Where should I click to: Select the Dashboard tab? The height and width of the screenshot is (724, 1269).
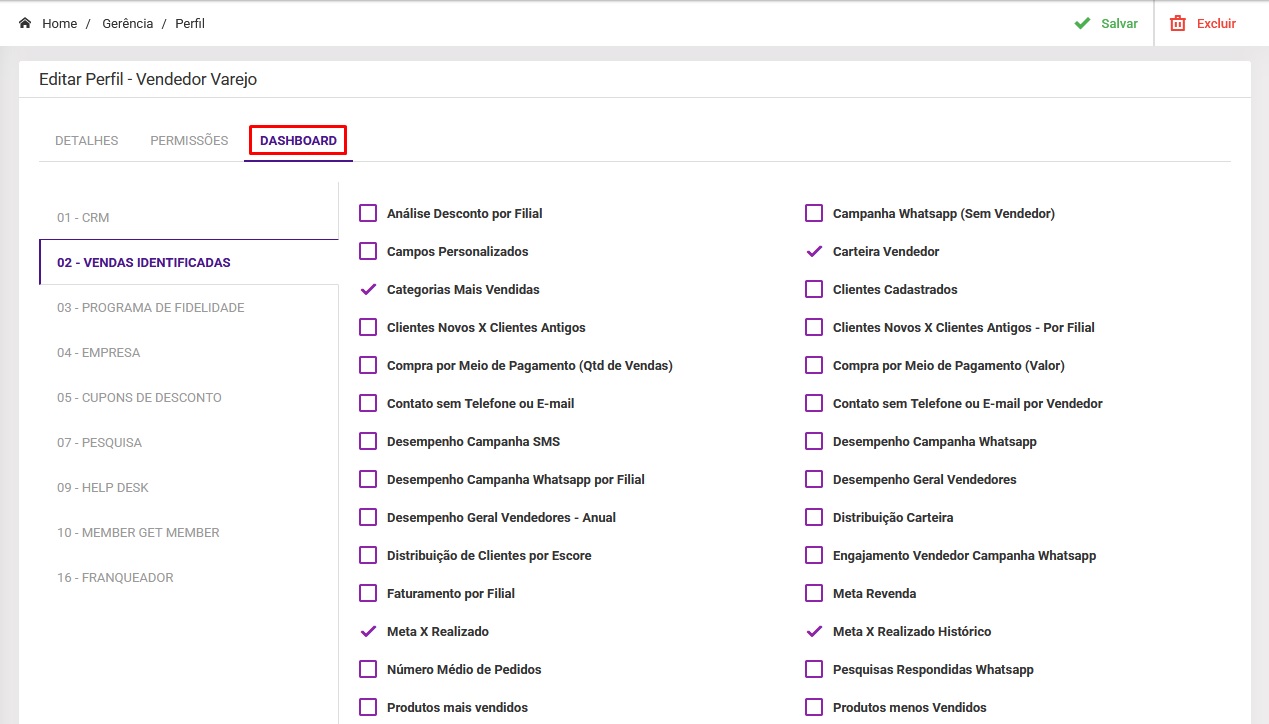point(298,141)
